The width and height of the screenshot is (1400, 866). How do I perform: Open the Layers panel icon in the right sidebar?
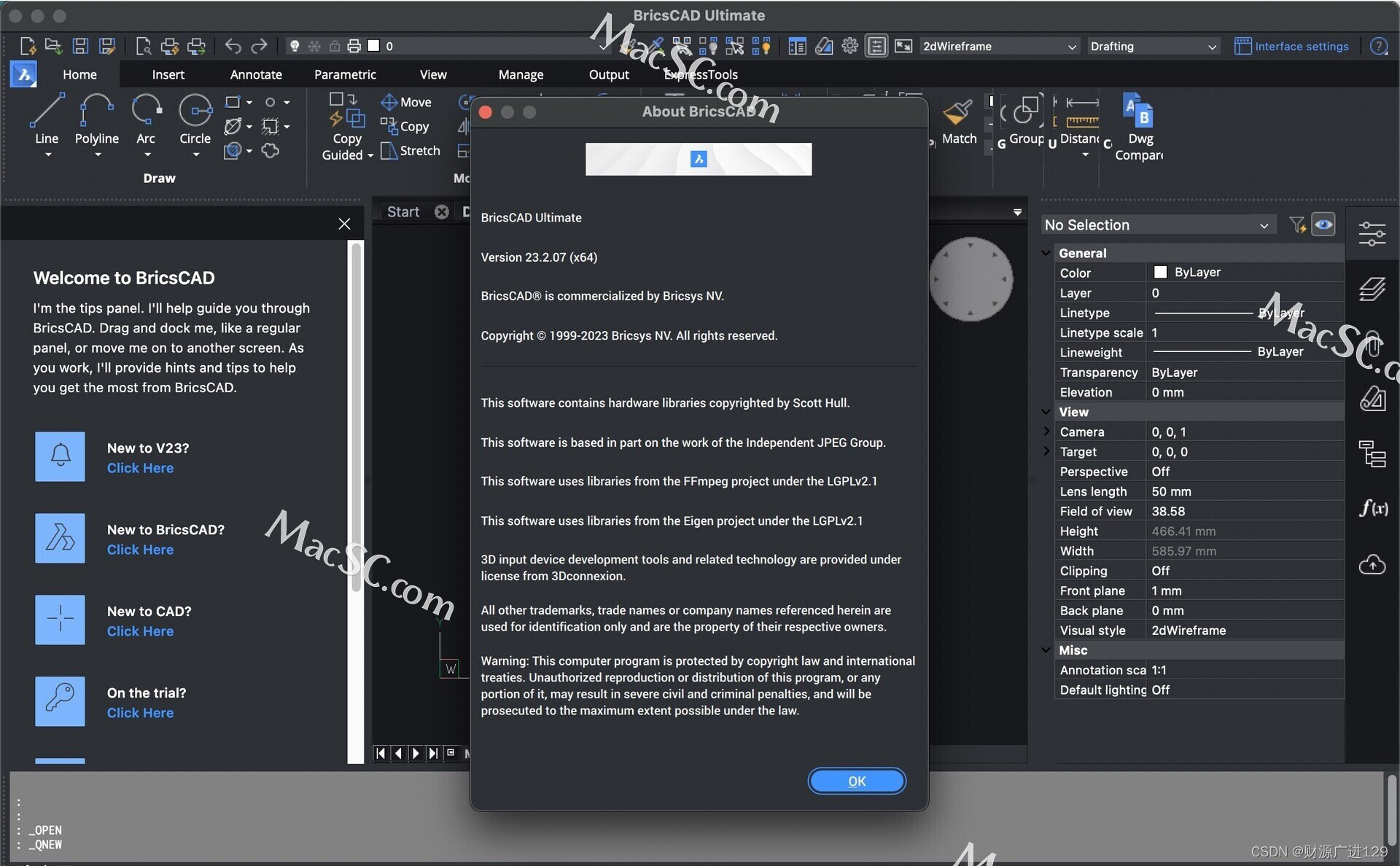tap(1372, 289)
